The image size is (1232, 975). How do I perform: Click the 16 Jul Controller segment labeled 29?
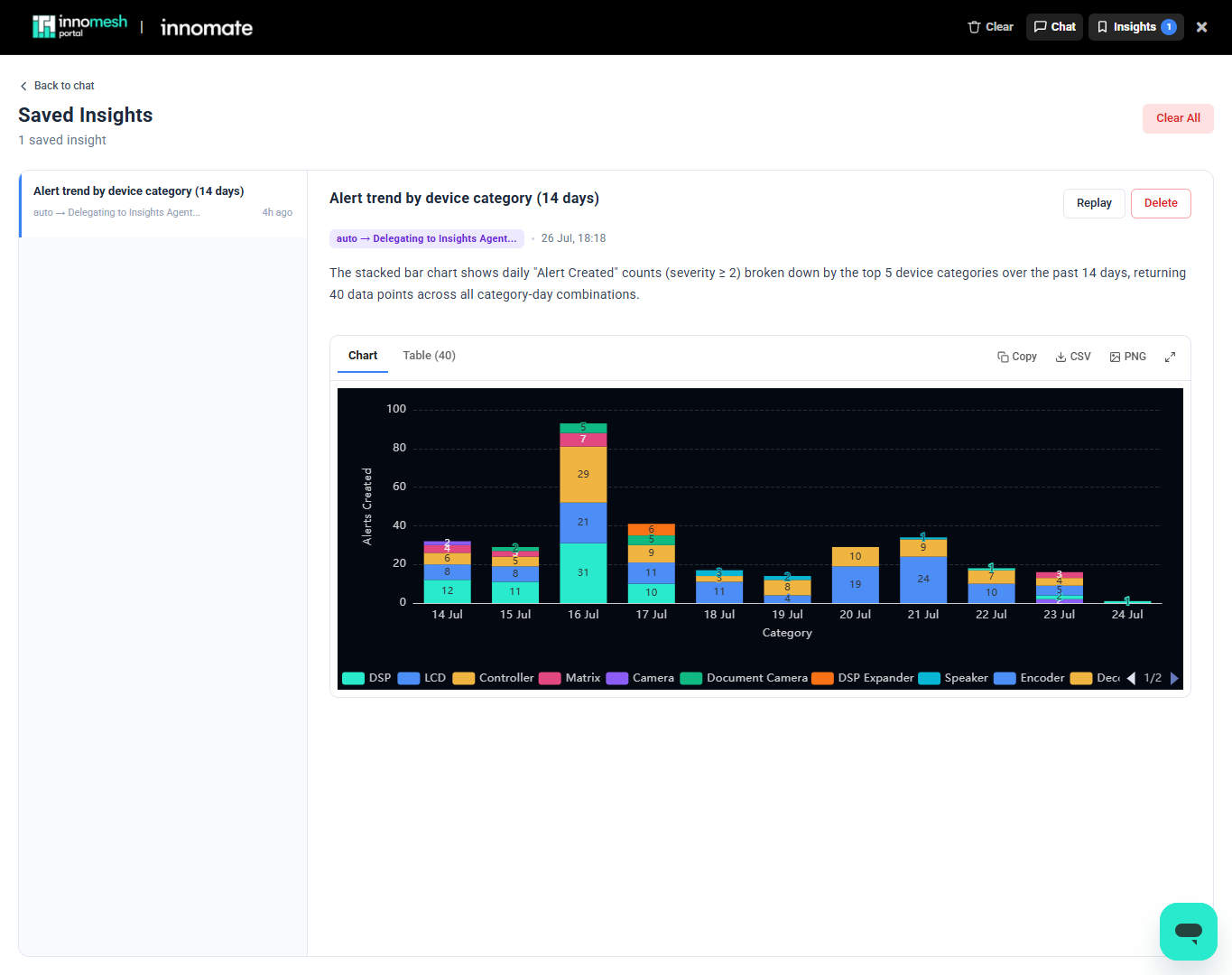coord(583,474)
